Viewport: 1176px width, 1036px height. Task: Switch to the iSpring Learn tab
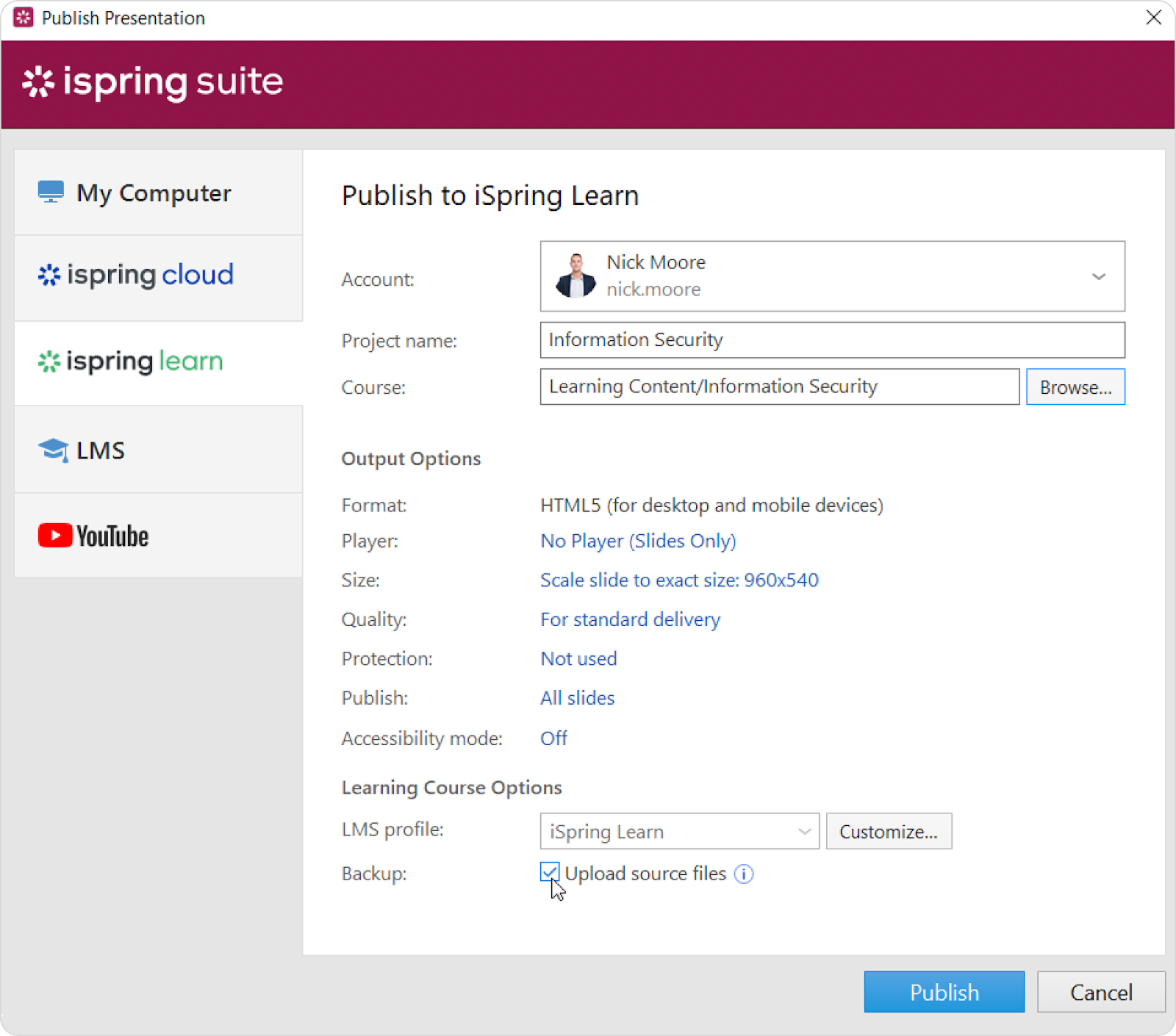[x=158, y=363]
